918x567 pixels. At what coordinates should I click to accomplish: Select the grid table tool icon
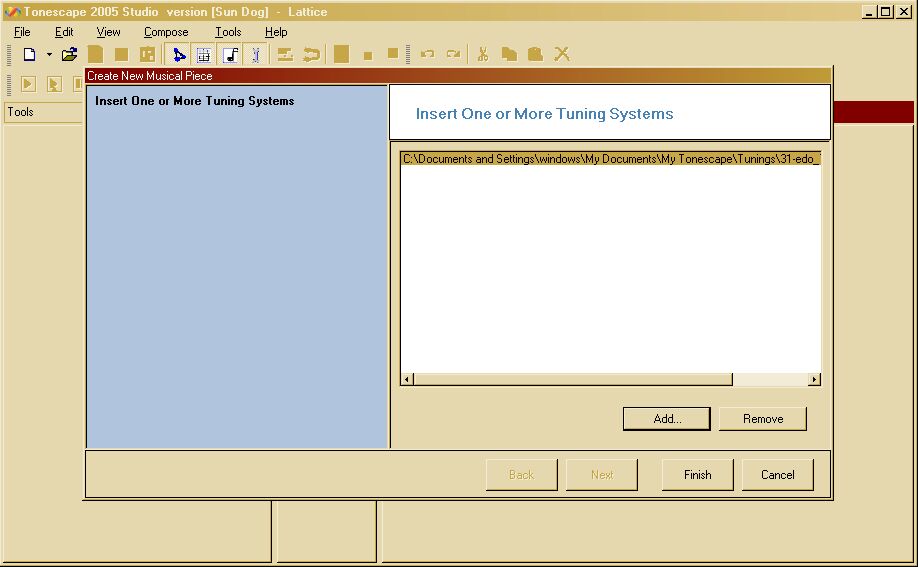(x=204, y=54)
